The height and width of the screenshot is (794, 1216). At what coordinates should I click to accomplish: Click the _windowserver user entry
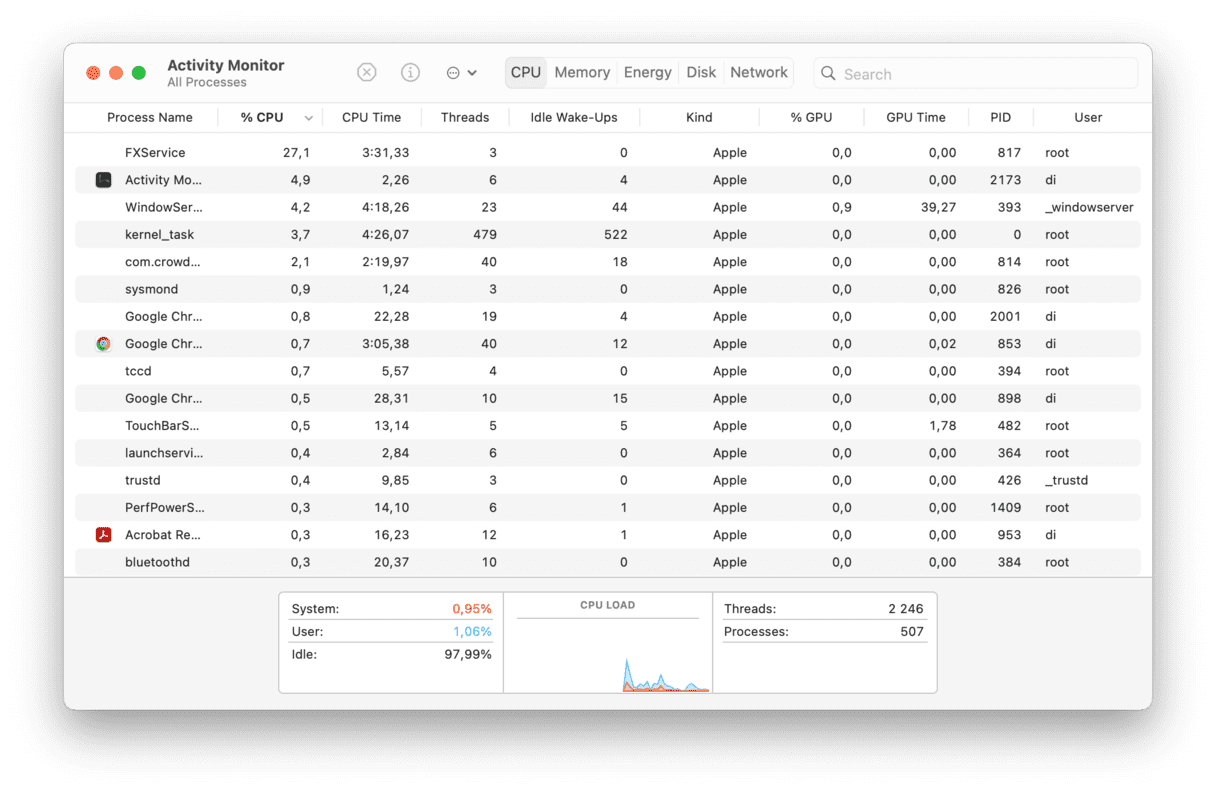click(1089, 207)
